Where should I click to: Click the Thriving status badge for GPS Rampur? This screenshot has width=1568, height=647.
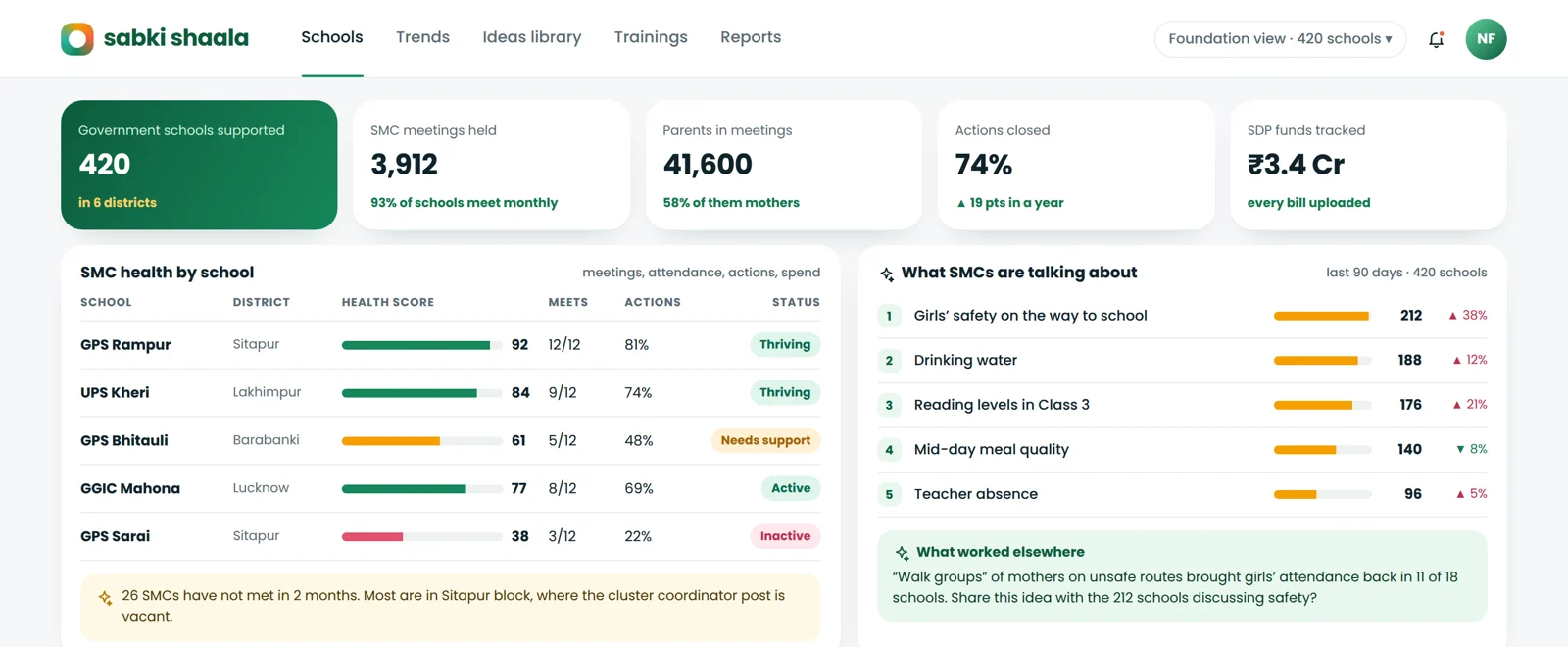[785, 345]
